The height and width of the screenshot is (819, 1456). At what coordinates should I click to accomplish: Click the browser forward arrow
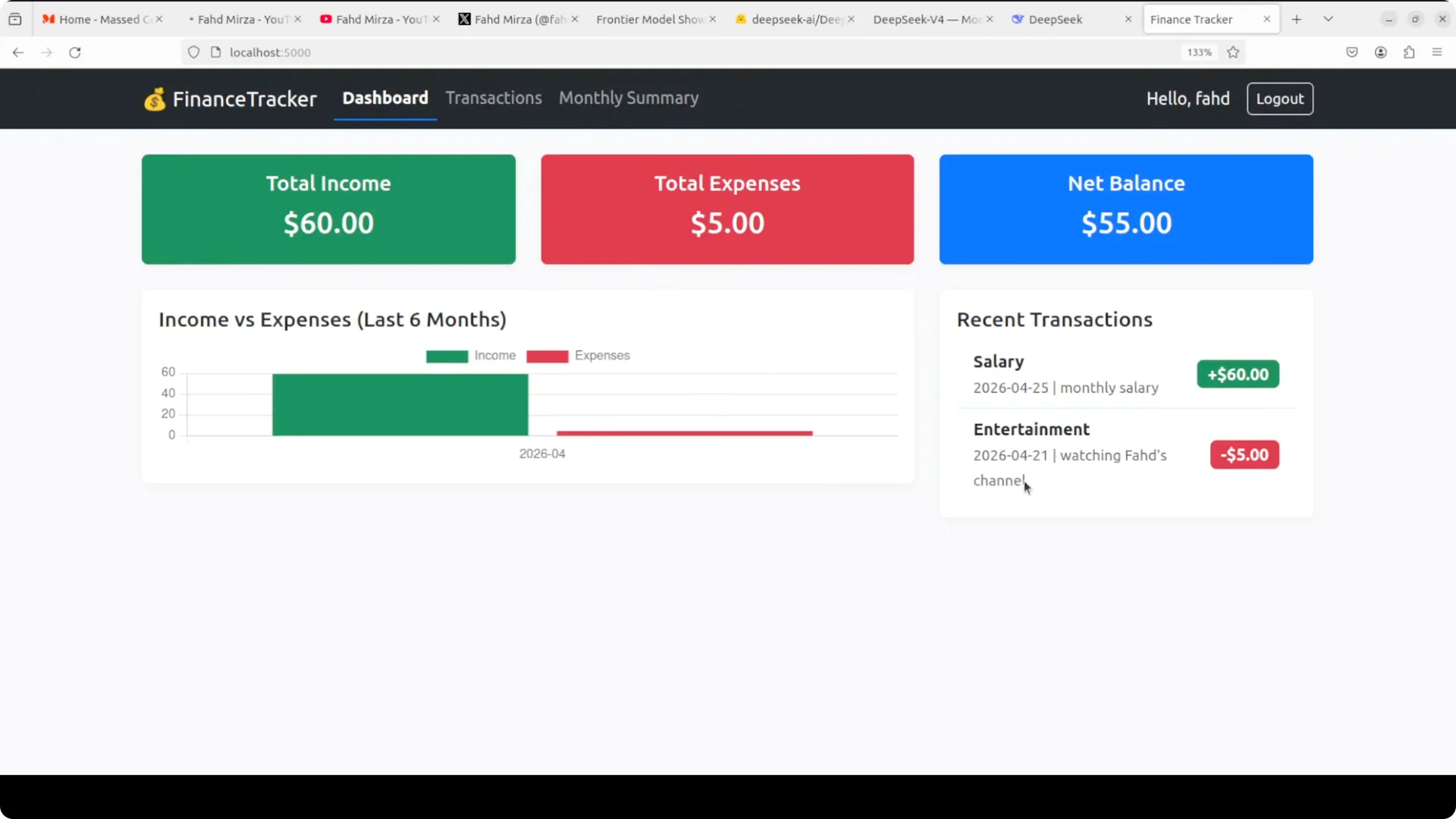(46, 52)
